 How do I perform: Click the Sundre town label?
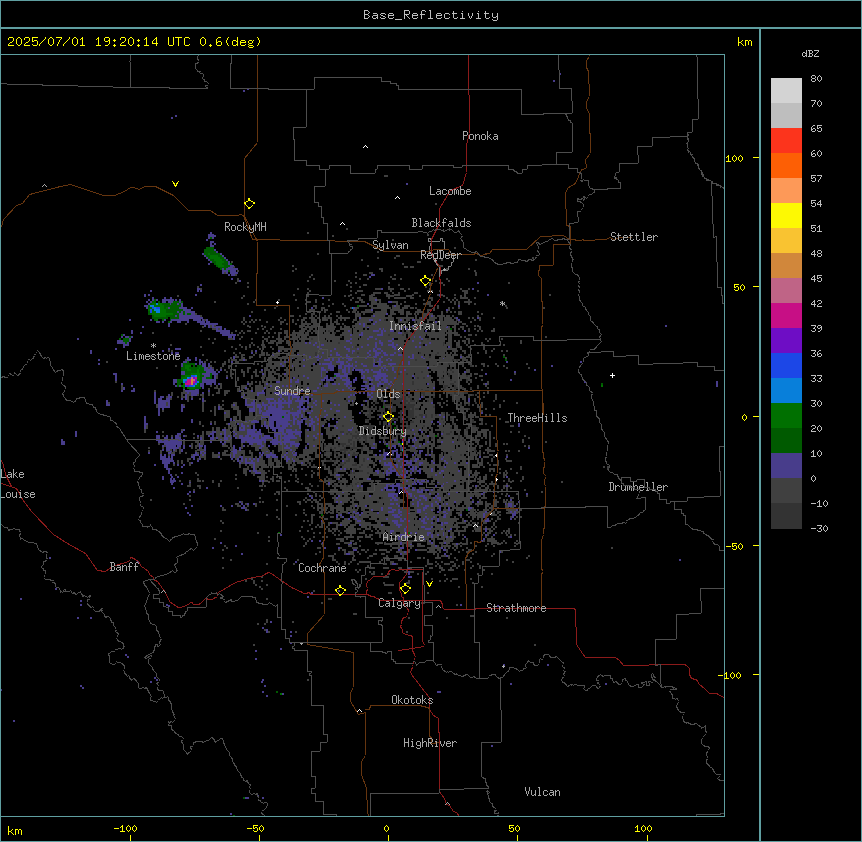(292, 391)
